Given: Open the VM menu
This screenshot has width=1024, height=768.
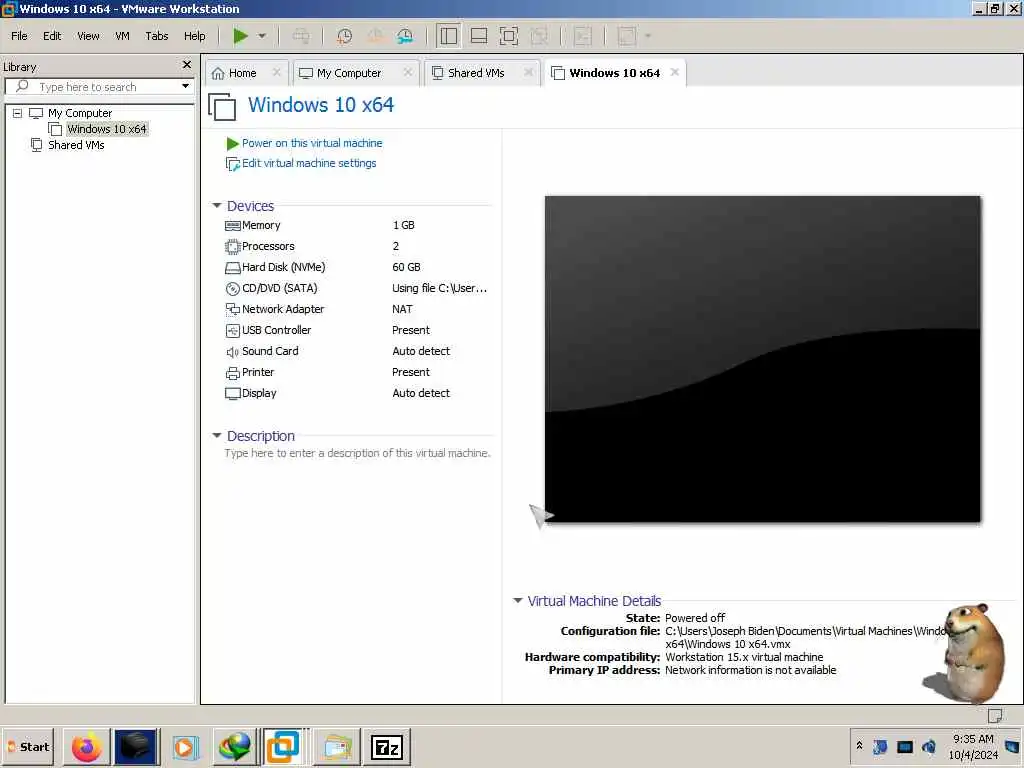Looking at the screenshot, I should (x=122, y=36).
